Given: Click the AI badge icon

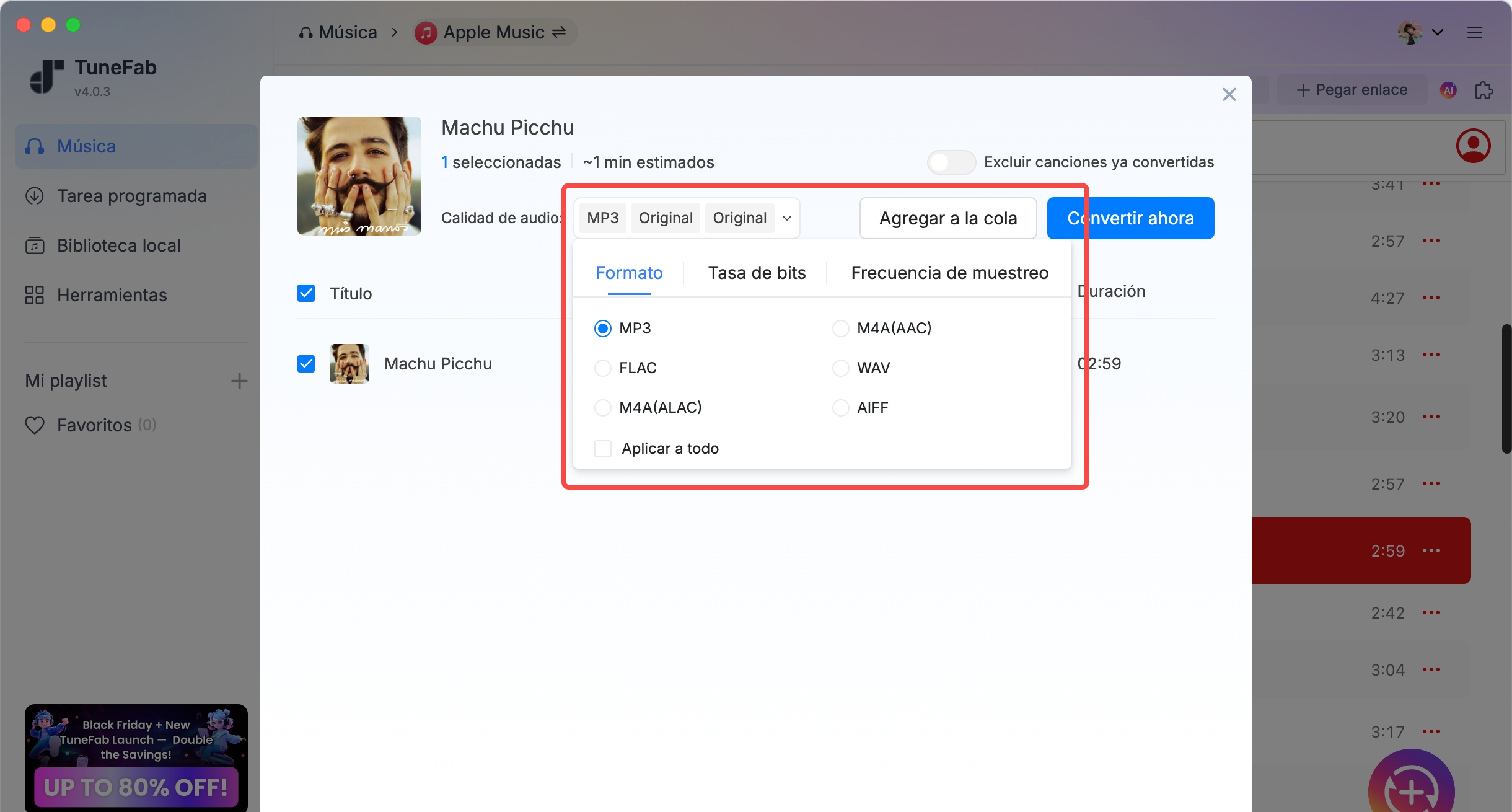Looking at the screenshot, I should click(x=1448, y=90).
